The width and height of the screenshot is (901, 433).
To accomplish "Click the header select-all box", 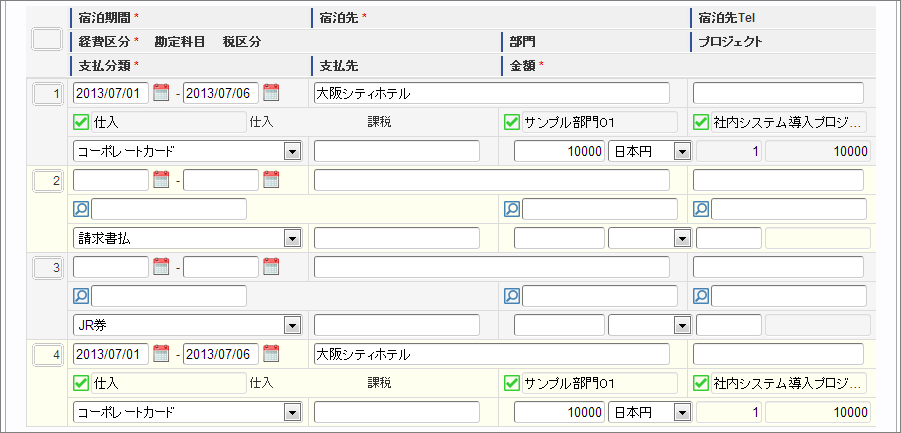I will pos(47,40).
